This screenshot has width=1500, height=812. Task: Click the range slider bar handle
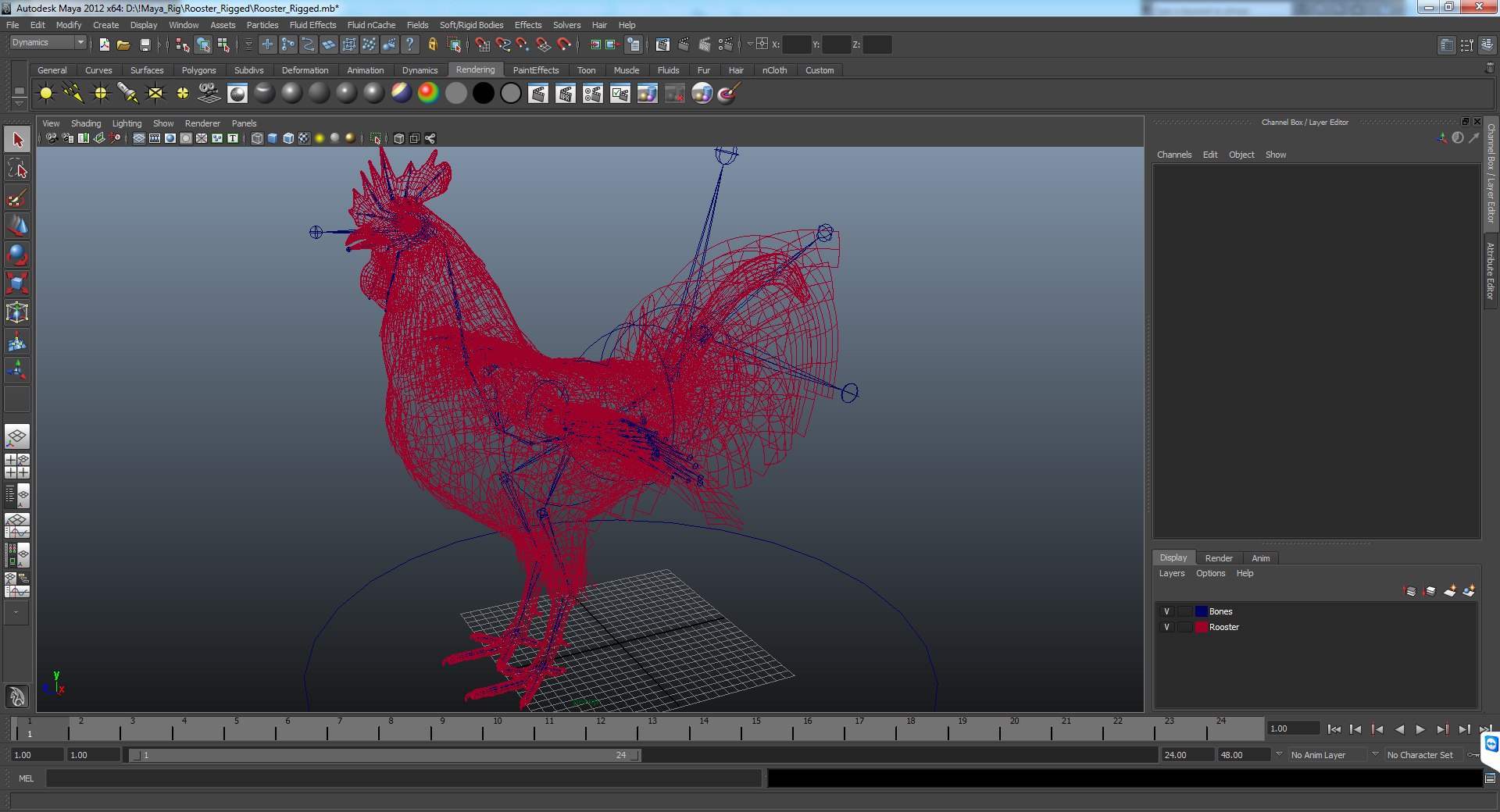tap(384, 755)
